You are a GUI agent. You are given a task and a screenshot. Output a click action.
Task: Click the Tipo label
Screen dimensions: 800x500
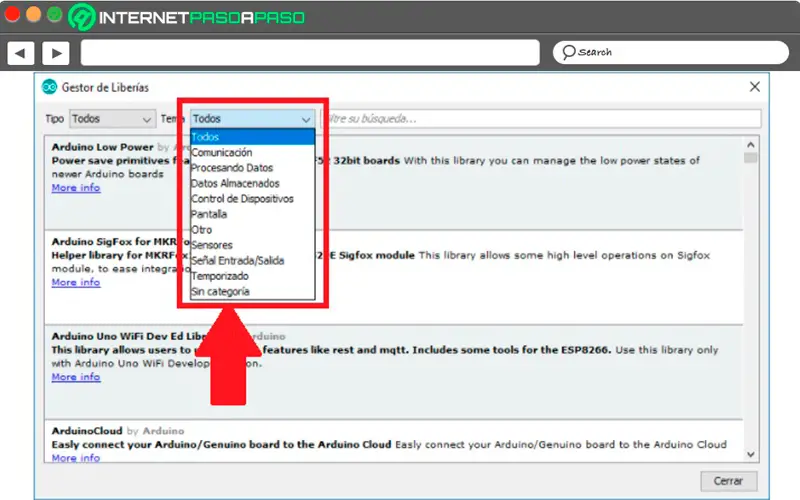pyautogui.click(x=55, y=119)
